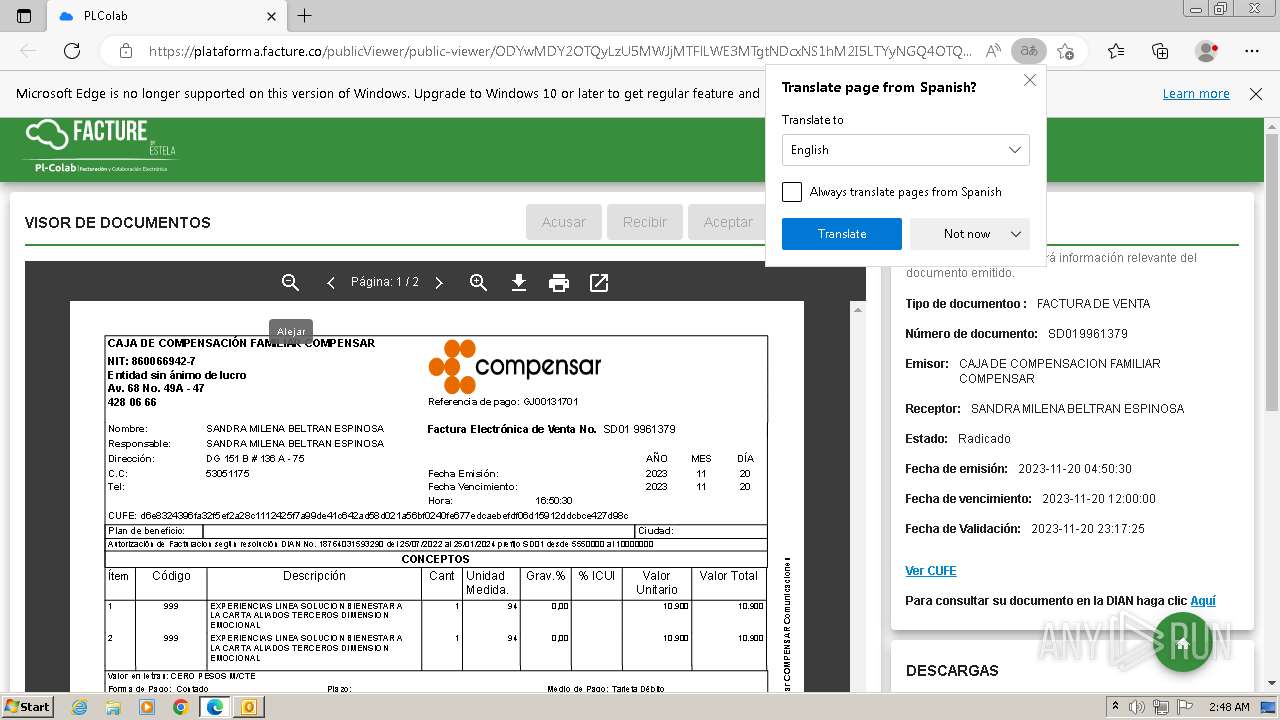Go back in browser history

click(28, 51)
